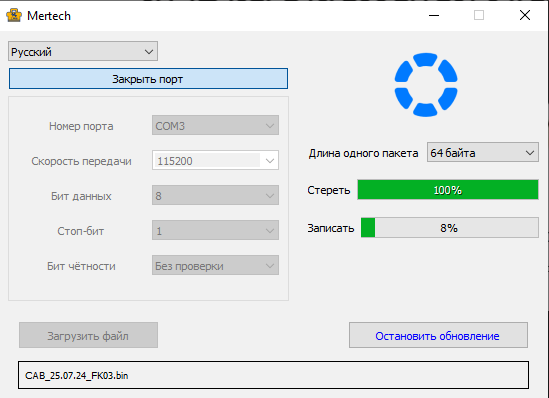549x398 pixels.
Task: Click the Загрузить файл button
Action: (88, 335)
